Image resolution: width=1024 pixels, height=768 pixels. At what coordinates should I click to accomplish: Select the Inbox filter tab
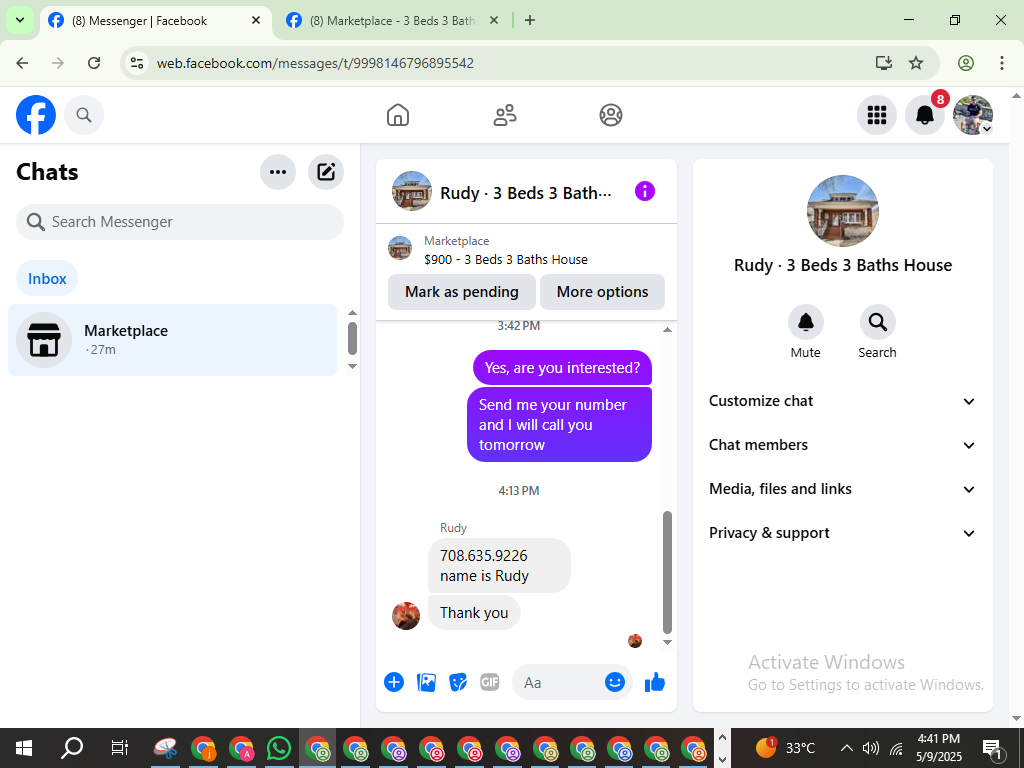coord(47,279)
